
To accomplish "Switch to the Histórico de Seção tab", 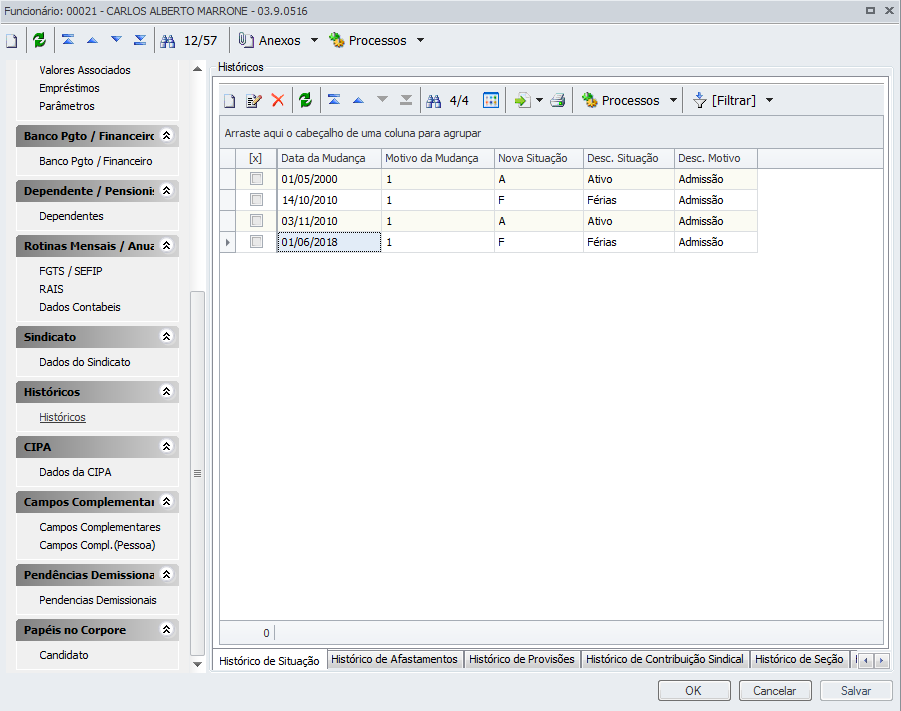I will [799, 659].
